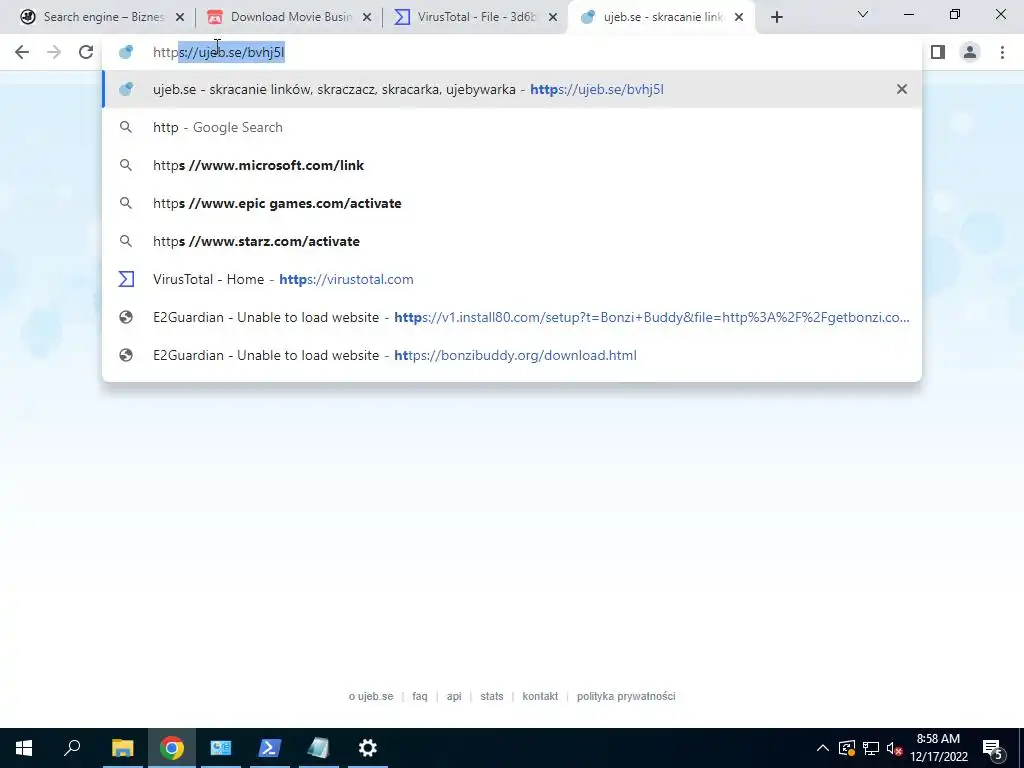Open the 'o ujeb.se' footer link
1024x768 pixels.
[x=371, y=696]
